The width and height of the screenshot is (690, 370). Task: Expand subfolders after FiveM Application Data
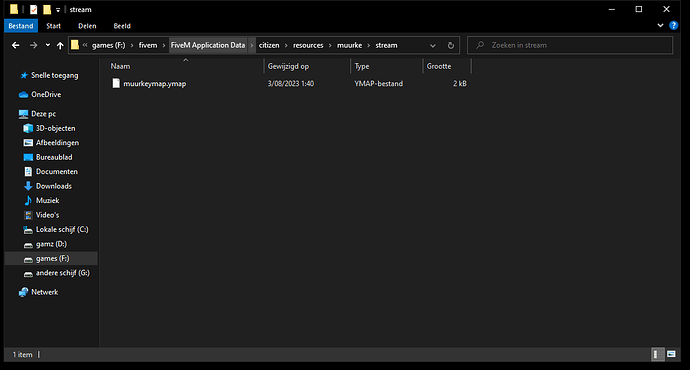pos(252,45)
